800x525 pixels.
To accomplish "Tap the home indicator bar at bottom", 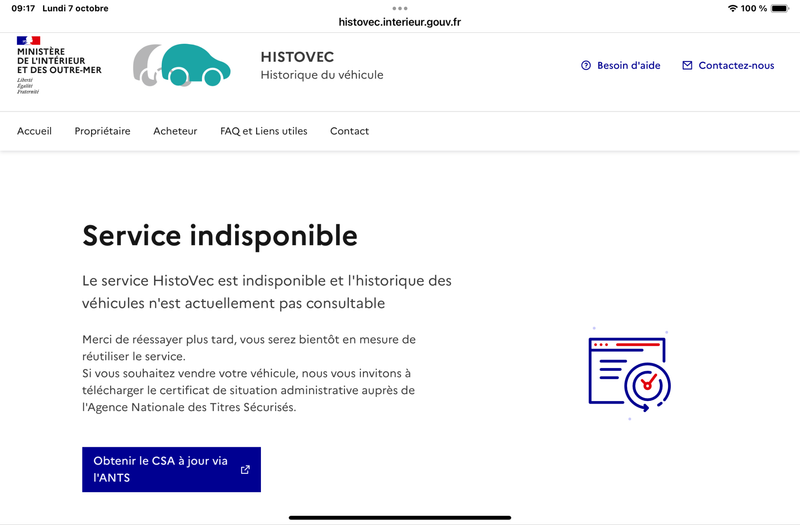I will click(400, 517).
